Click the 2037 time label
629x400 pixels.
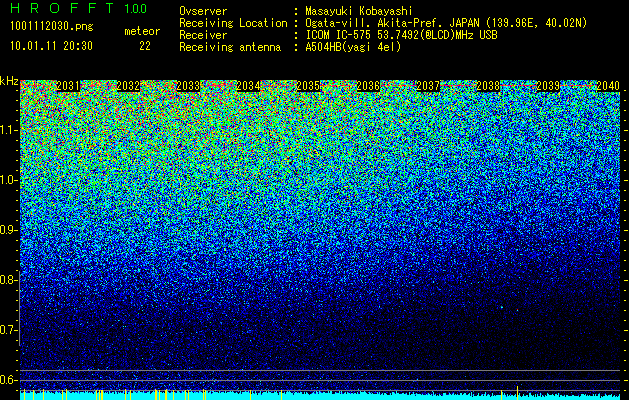tap(428, 86)
